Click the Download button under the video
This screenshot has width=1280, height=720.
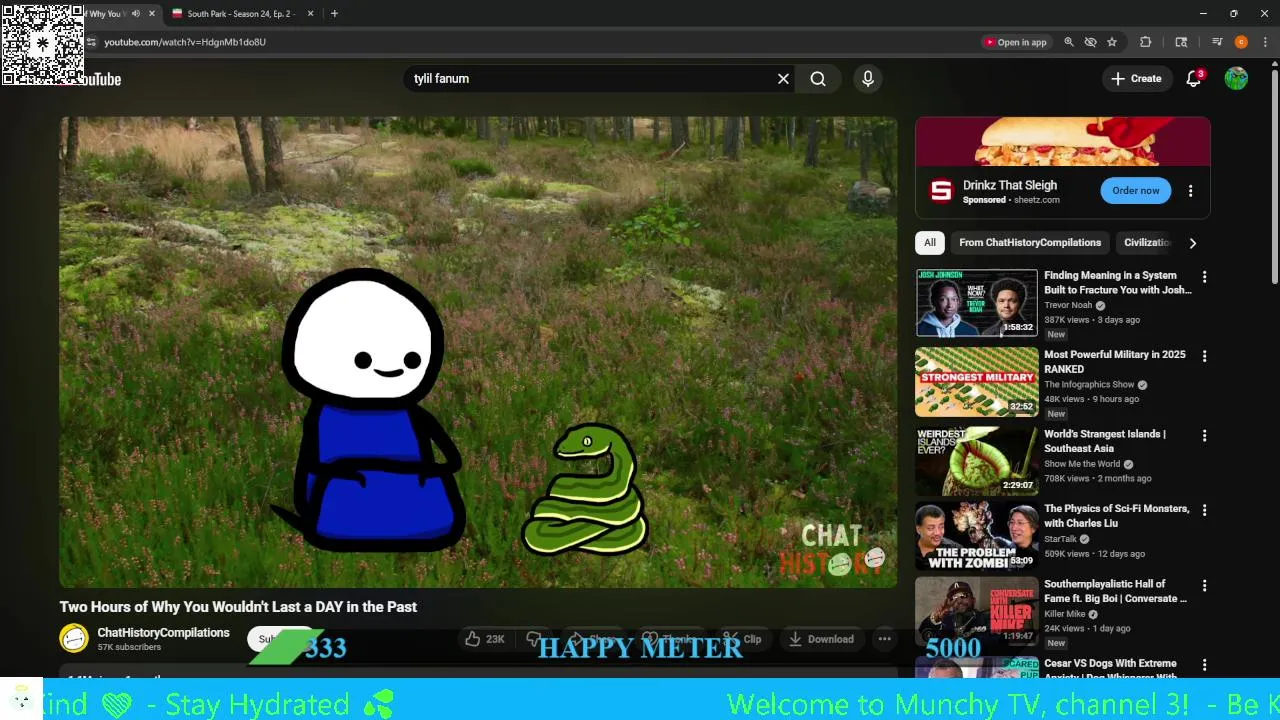820,639
